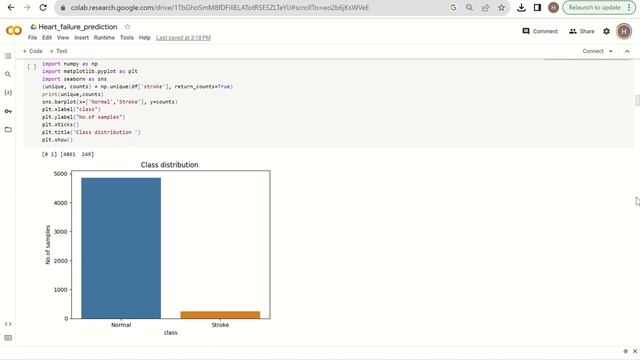Open the Colab account avatar
This screenshot has height=360, width=640.
tap(624, 31)
